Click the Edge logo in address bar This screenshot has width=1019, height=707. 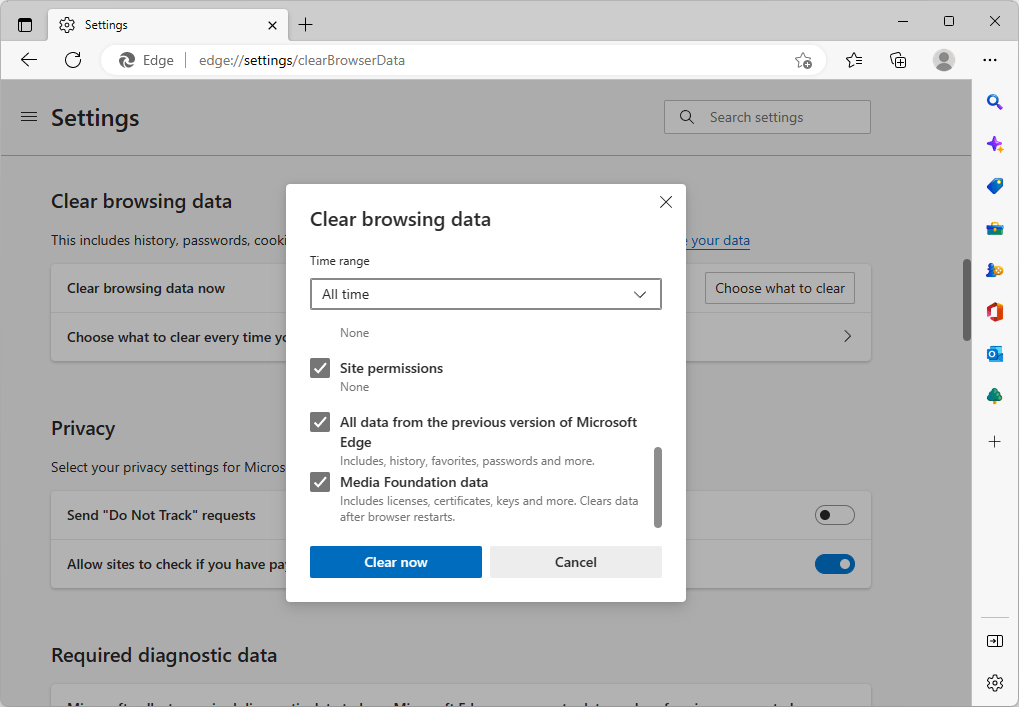(x=127, y=60)
